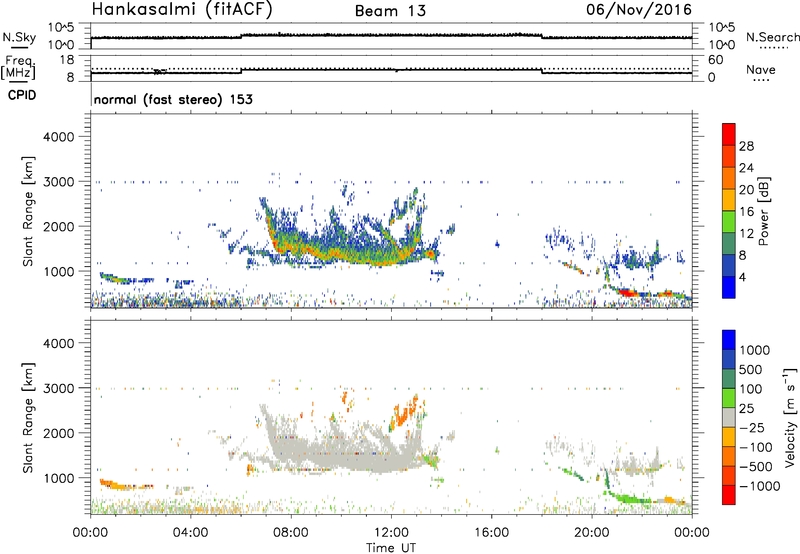Select the Slant Range [km] label of velocity panel
This screenshot has height=554, width=800.
coord(28,417)
